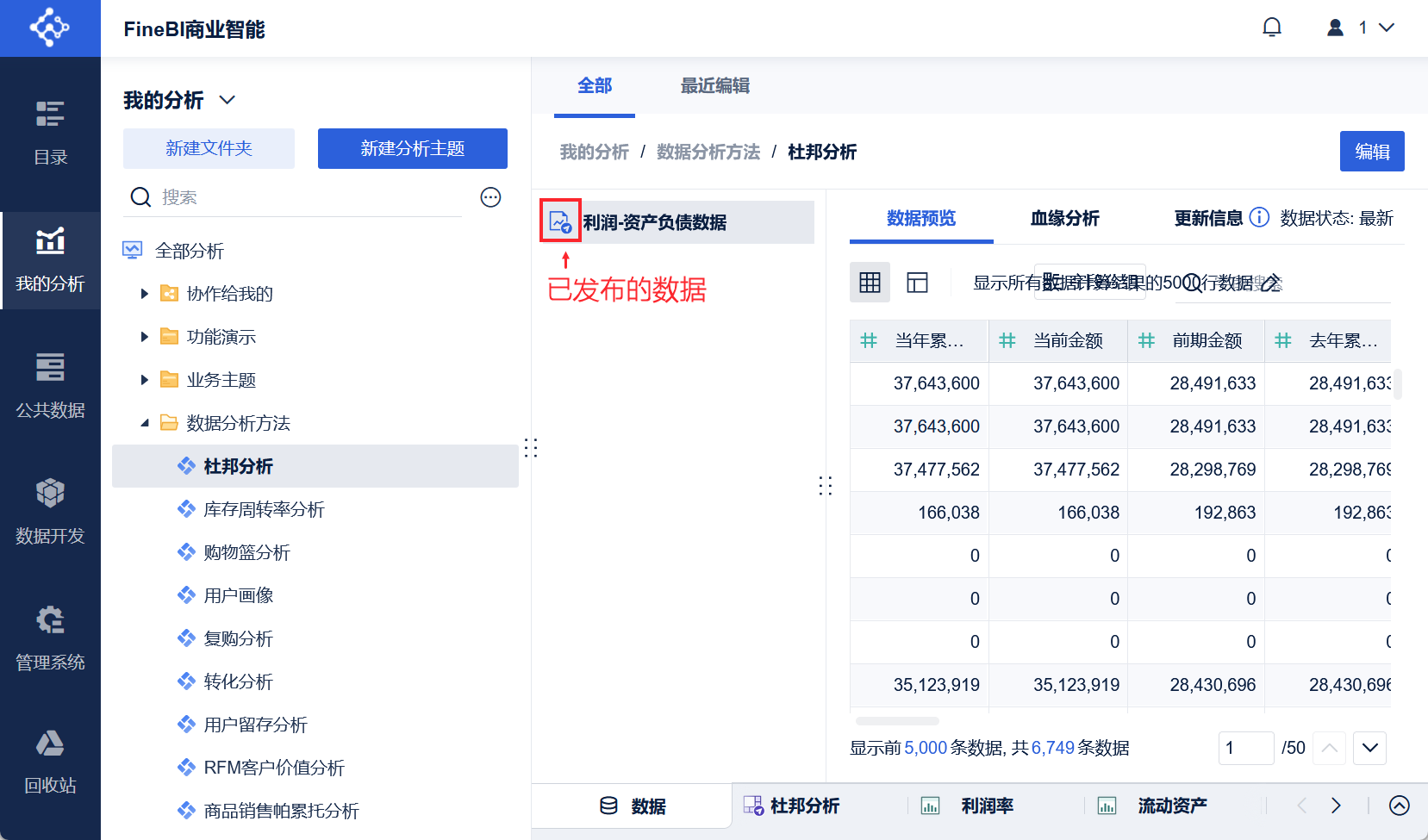
Task: Switch to the field layout view
Action: (x=917, y=283)
